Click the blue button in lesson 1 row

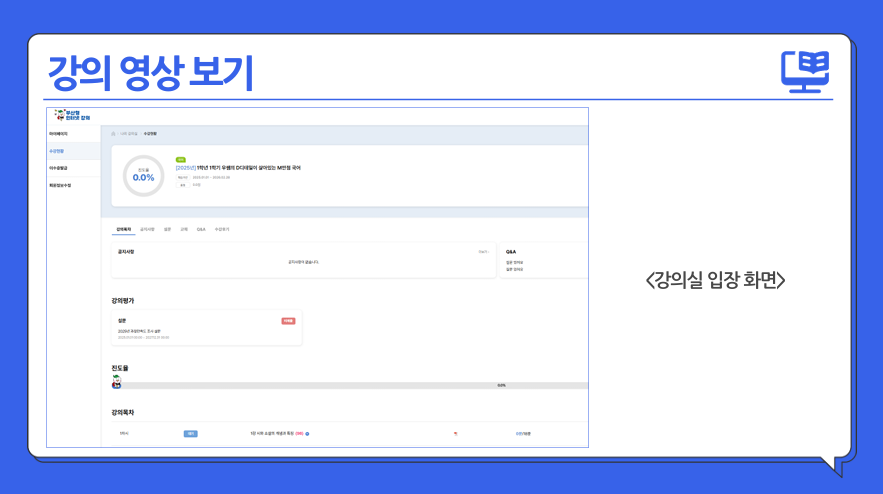pos(191,434)
